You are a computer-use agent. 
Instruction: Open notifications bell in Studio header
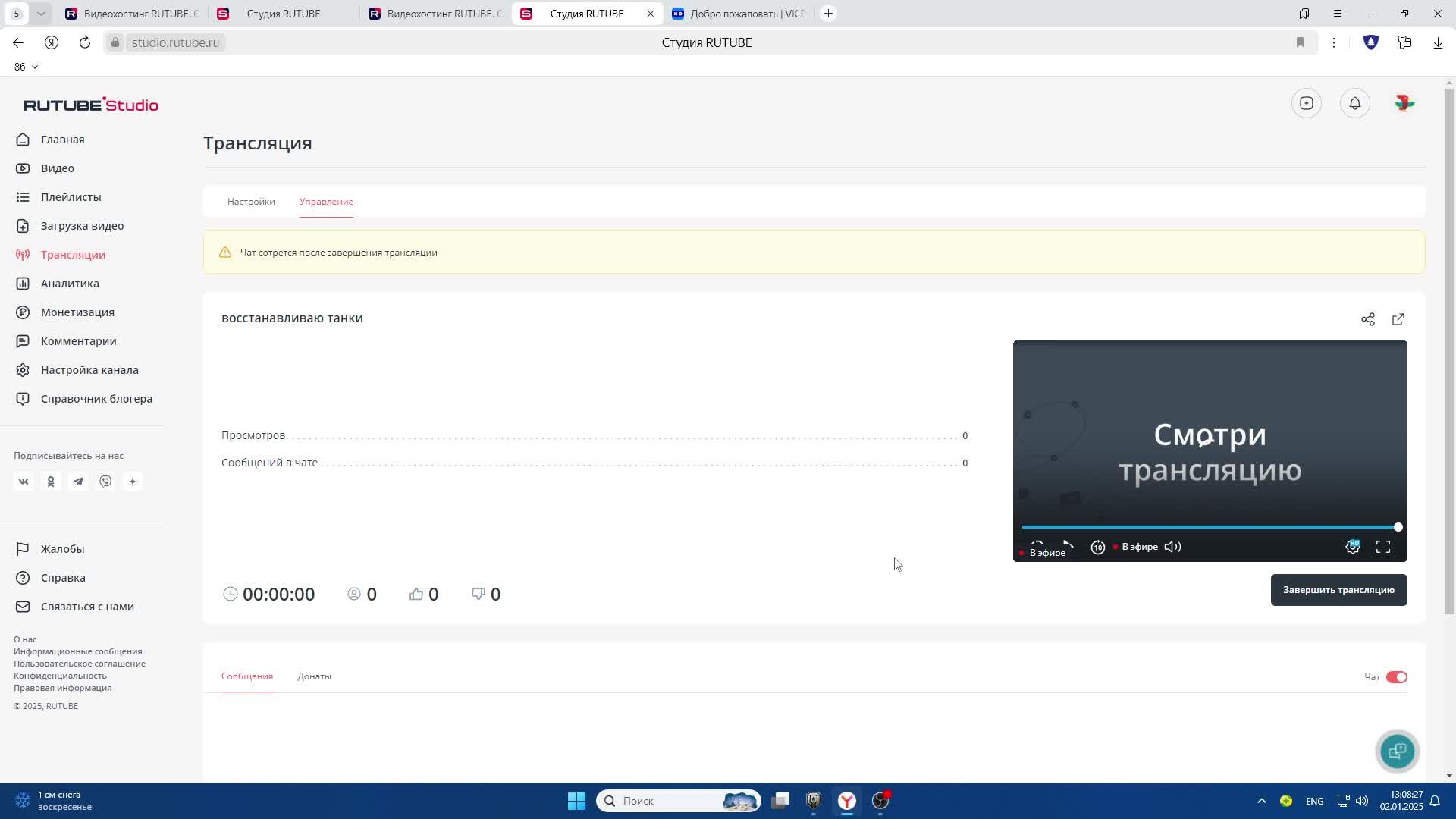pyautogui.click(x=1355, y=103)
